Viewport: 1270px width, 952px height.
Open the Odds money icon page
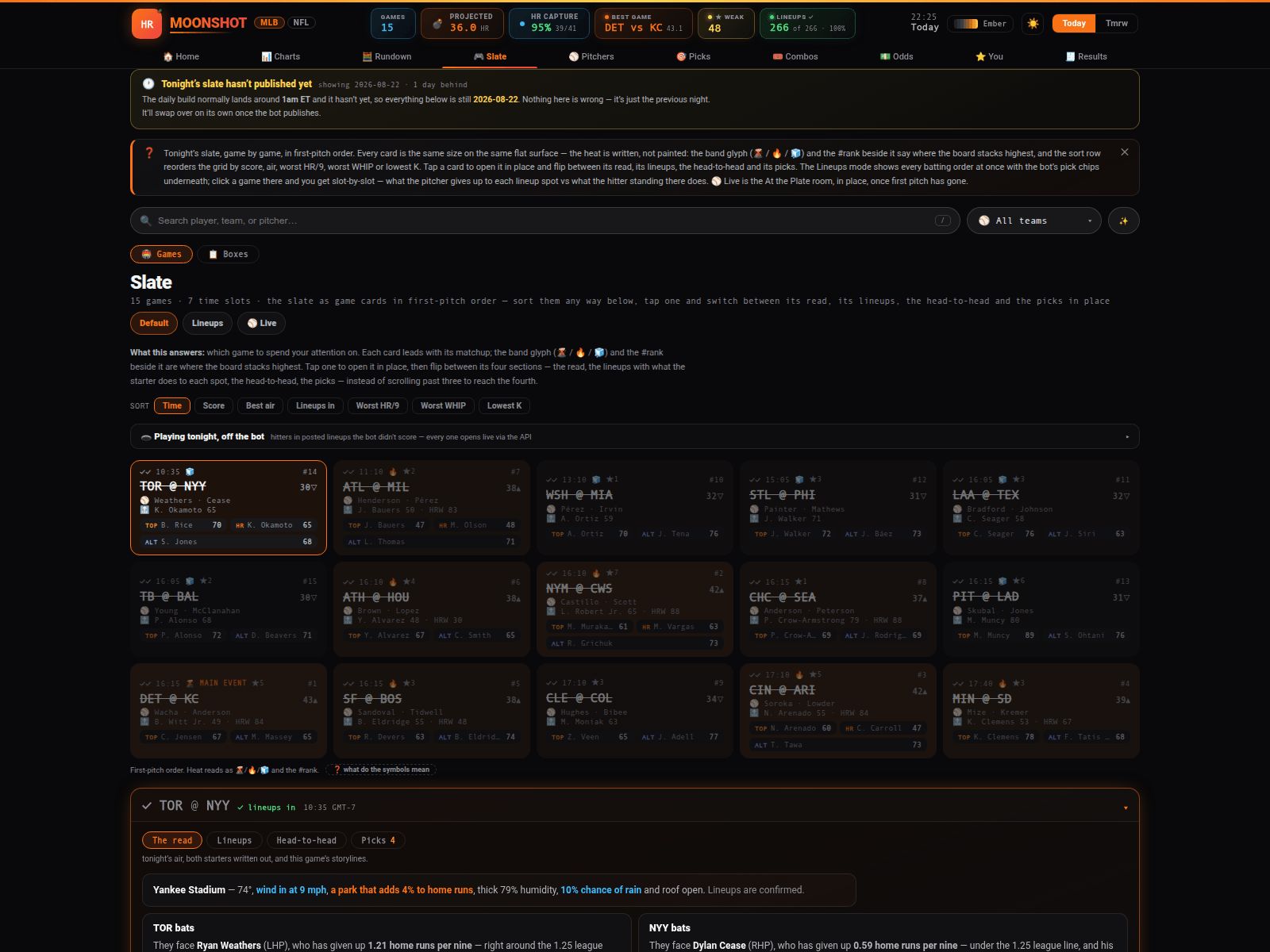897,56
